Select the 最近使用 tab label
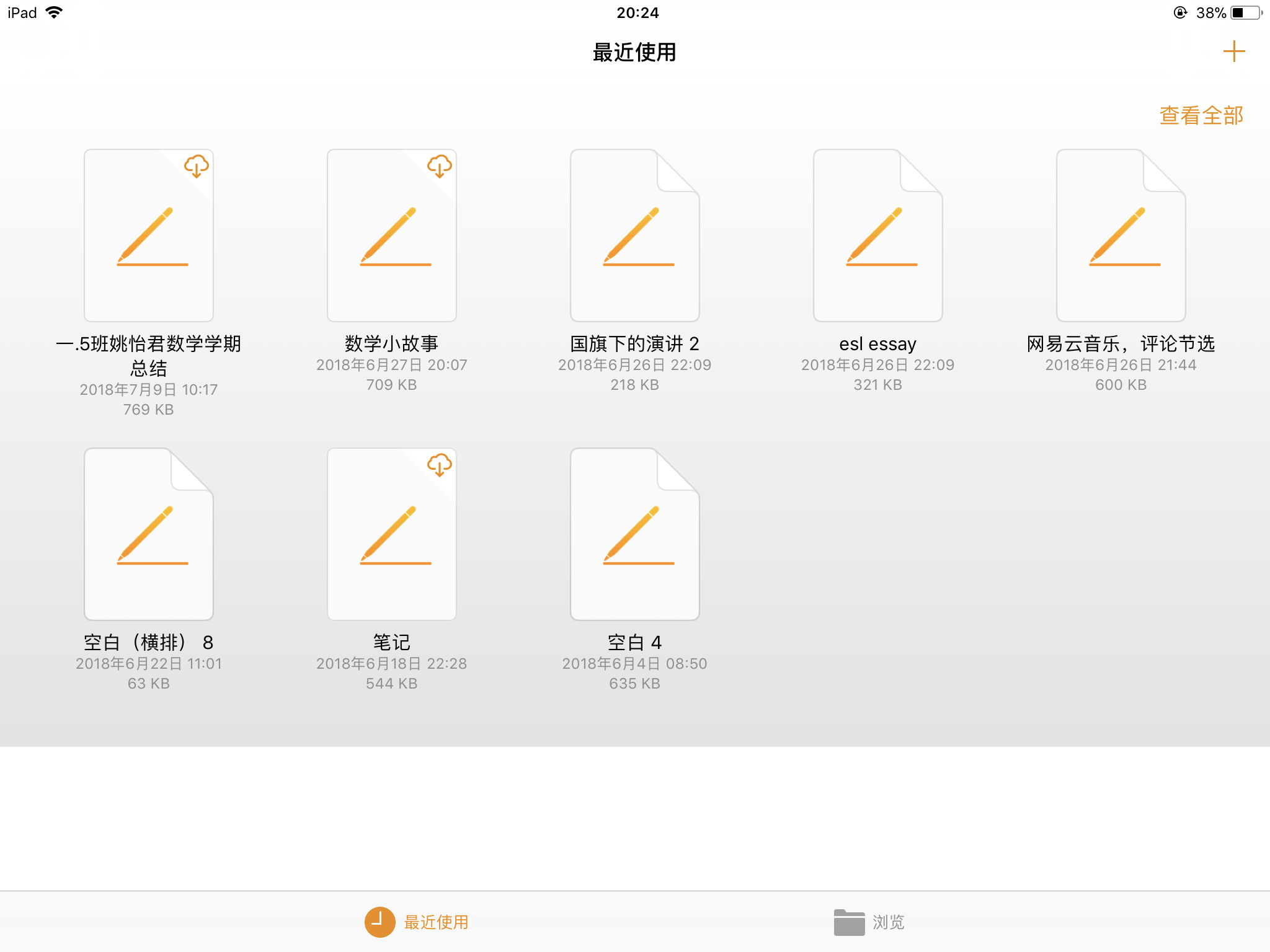 point(436,922)
